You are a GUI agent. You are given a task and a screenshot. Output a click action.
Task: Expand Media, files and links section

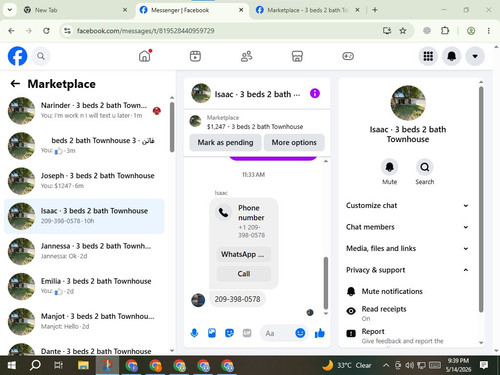click(407, 248)
